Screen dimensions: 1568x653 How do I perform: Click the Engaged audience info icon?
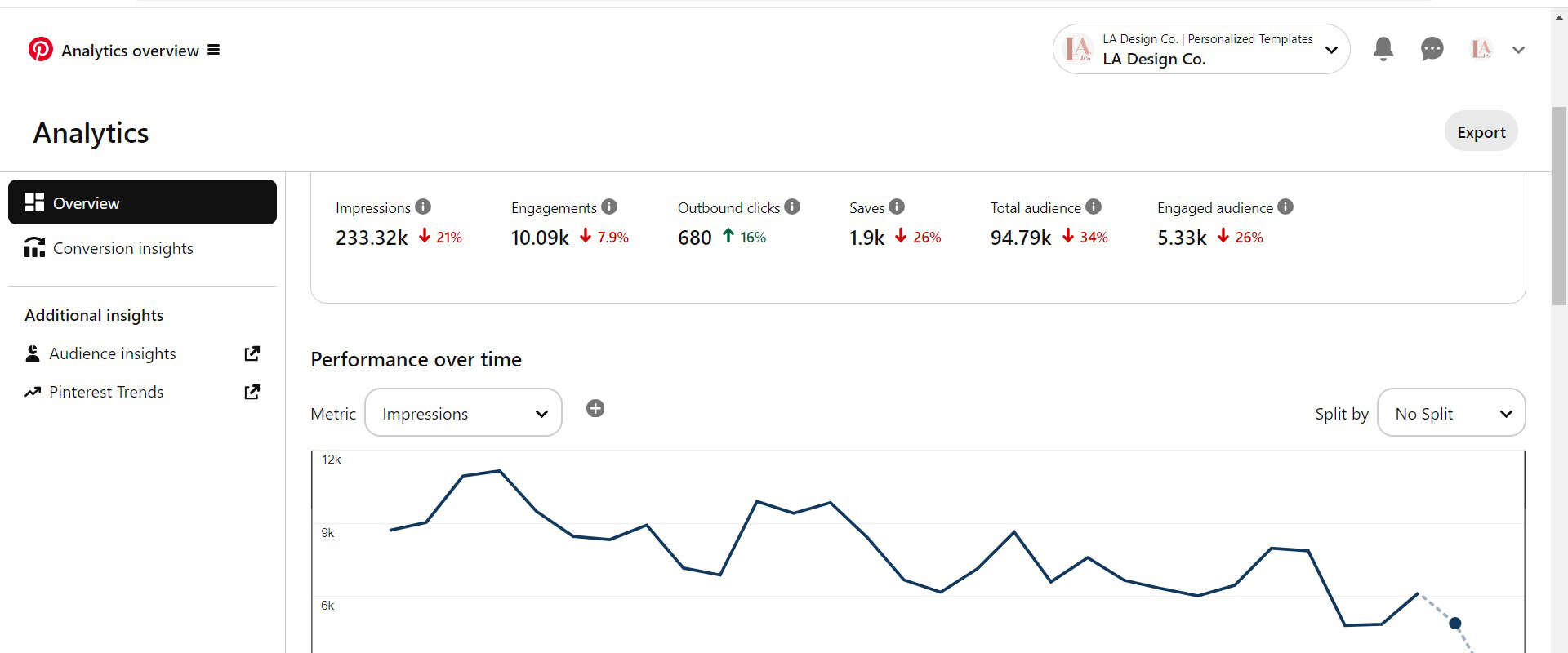click(1285, 207)
